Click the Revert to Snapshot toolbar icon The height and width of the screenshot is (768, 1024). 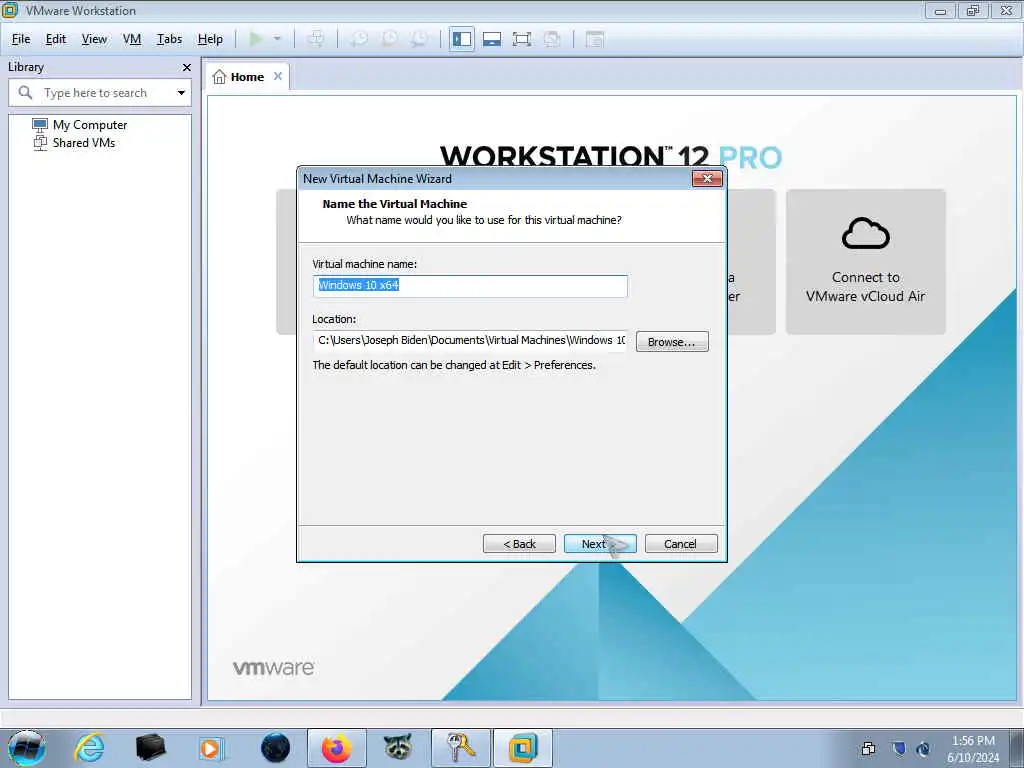pyautogui.click(x=389, y=39)
